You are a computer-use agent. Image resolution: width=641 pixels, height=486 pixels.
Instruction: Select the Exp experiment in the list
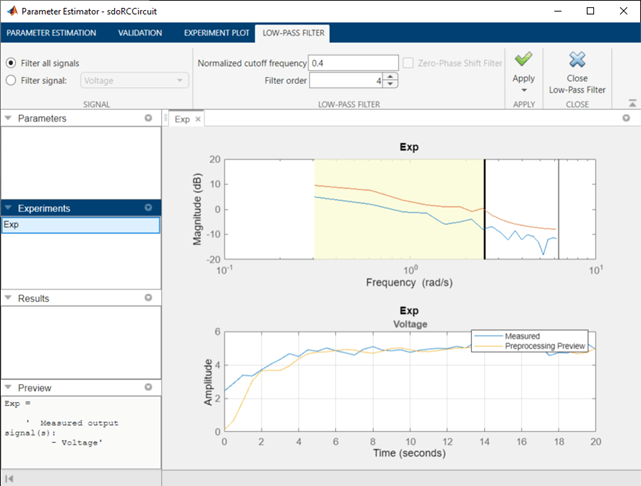(80, 225)
